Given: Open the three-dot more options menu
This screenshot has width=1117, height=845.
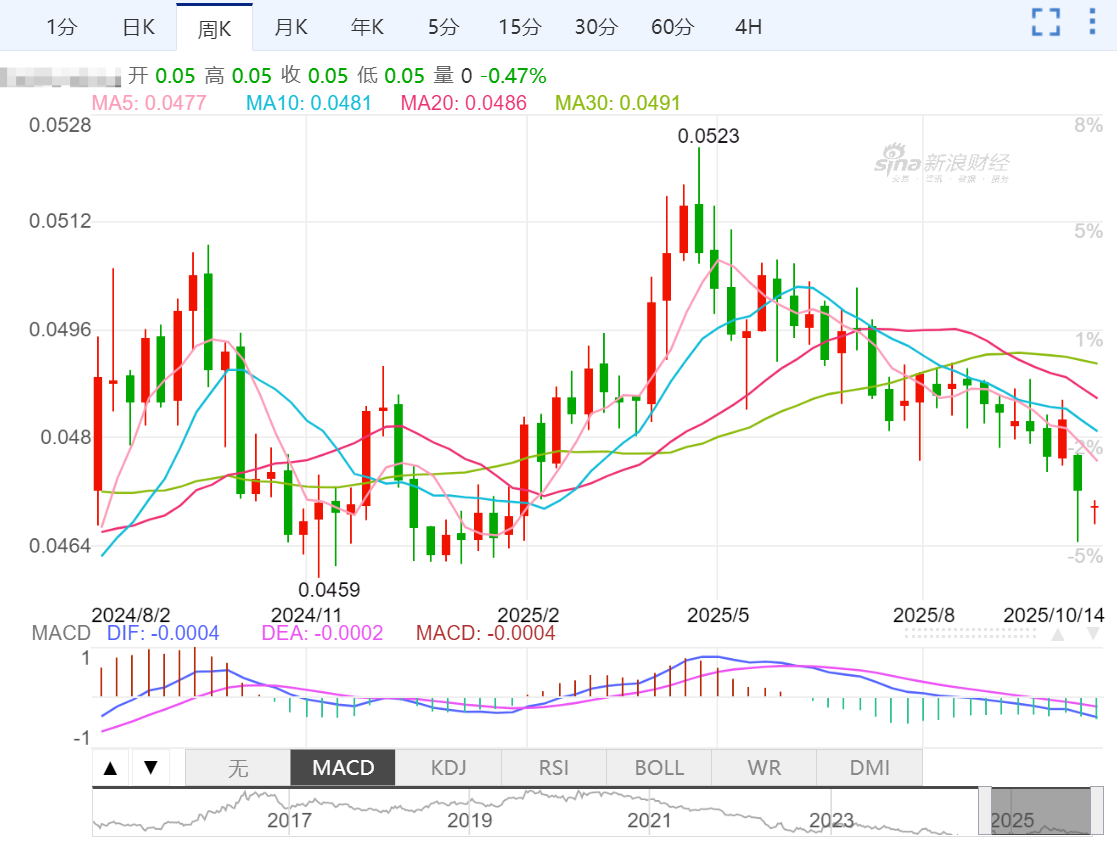Looking at the screenshot, I should coord(1091,23).
